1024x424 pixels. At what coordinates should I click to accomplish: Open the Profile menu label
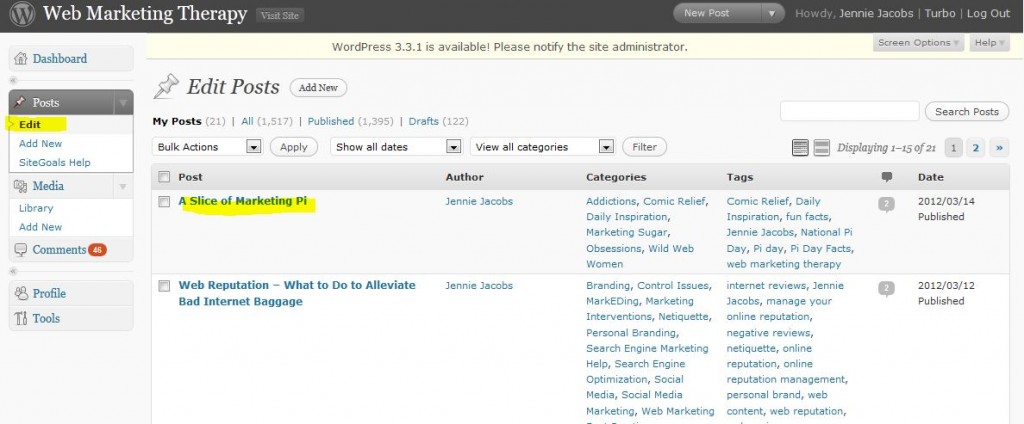[x=50, y=293]
